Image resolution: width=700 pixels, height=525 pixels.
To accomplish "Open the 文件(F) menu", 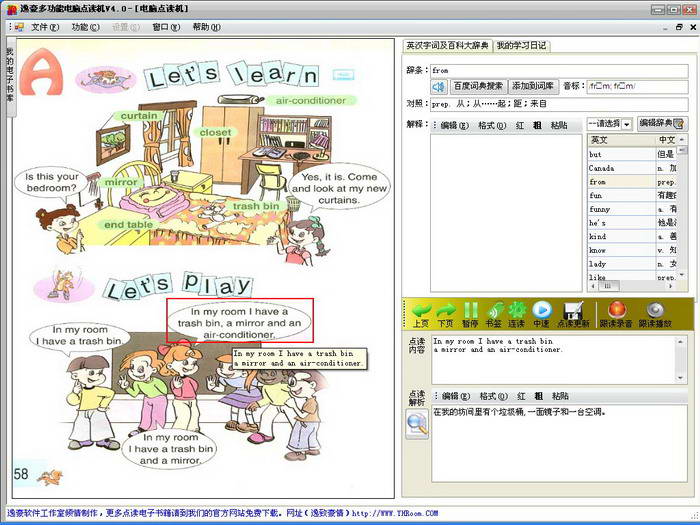I will pyautogui.click(x=45, y=27).
